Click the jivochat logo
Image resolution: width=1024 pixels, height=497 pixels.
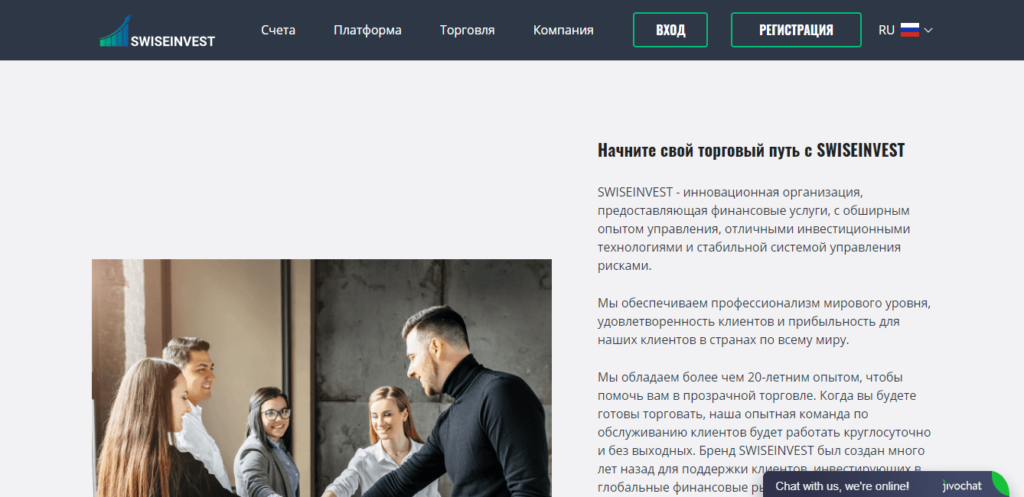(x=962, y=486)
